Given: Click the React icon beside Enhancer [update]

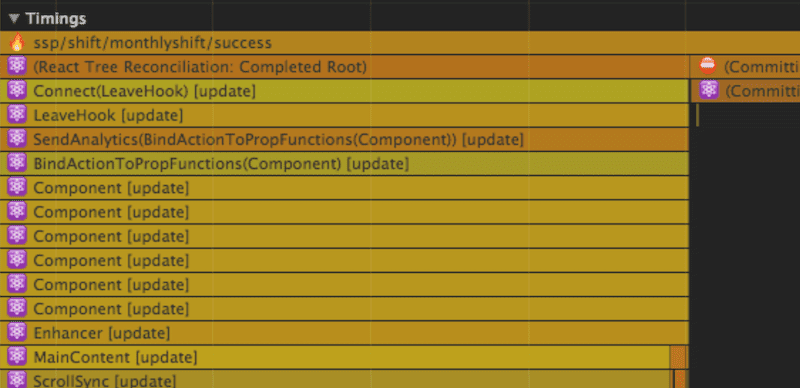Looking at the screenshot, I should point(17,333).
